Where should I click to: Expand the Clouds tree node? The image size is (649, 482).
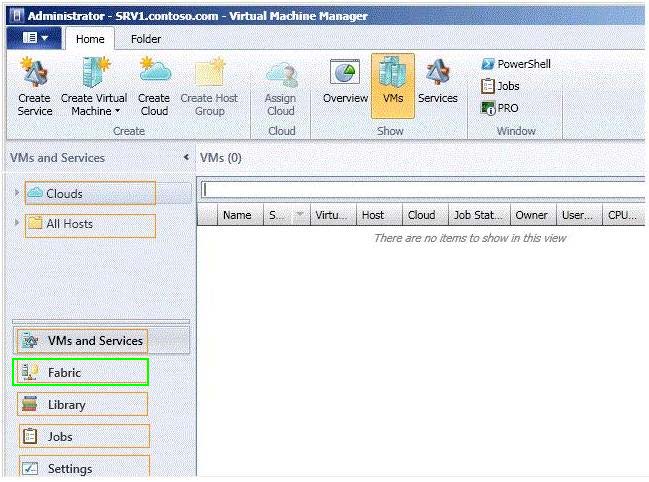(x=17, y=192)
